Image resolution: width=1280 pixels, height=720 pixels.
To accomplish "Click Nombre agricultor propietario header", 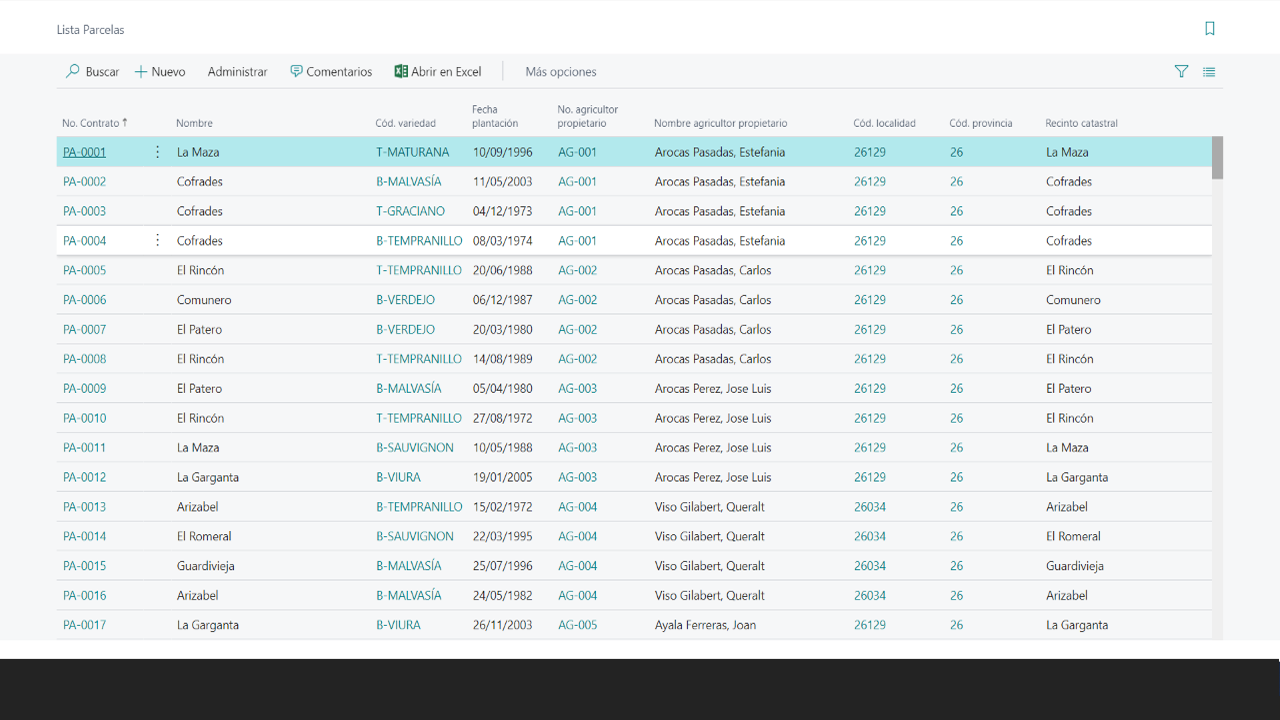I will coord(720,123).
